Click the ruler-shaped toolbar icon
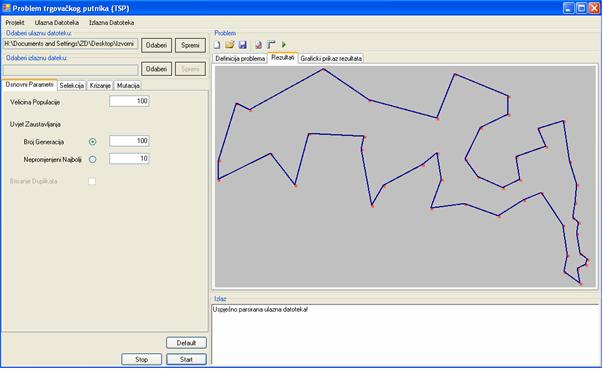This screenshot has height=369, width=604. (x=271, y=45)
